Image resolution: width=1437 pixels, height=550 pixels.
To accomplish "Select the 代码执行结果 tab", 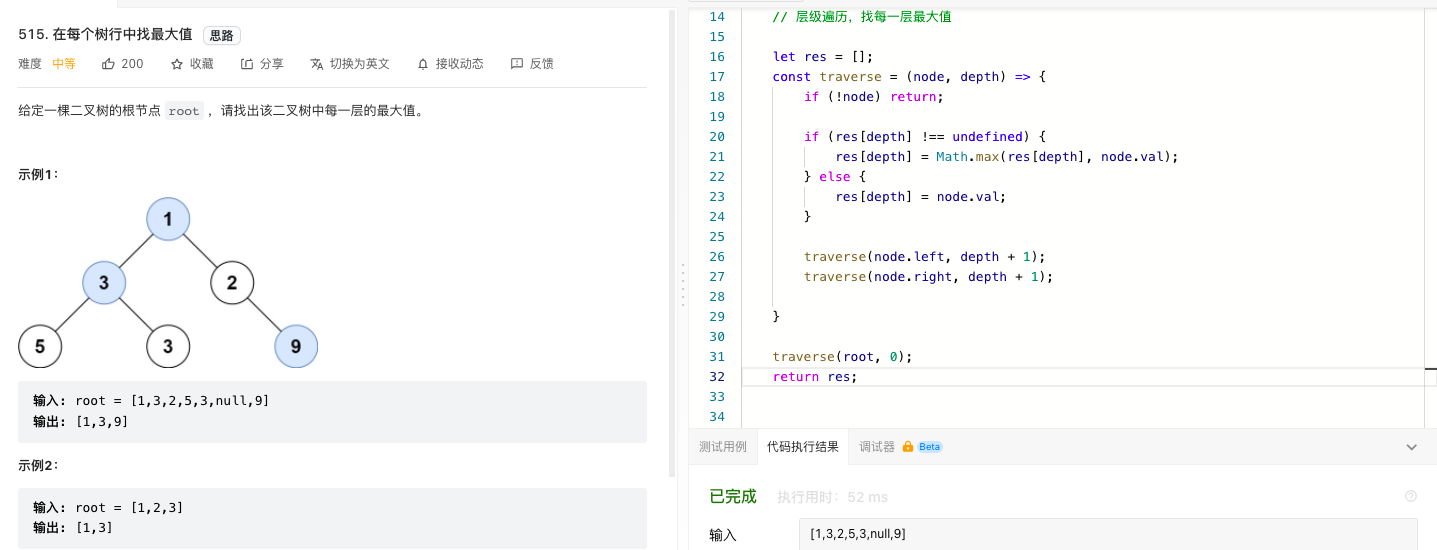I will (x=803, y=447).
